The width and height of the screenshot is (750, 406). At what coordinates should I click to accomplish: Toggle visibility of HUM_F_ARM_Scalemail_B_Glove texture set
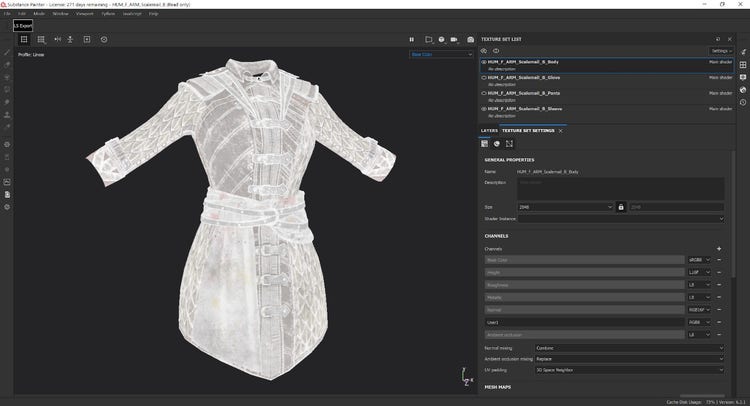pos(484,77)
